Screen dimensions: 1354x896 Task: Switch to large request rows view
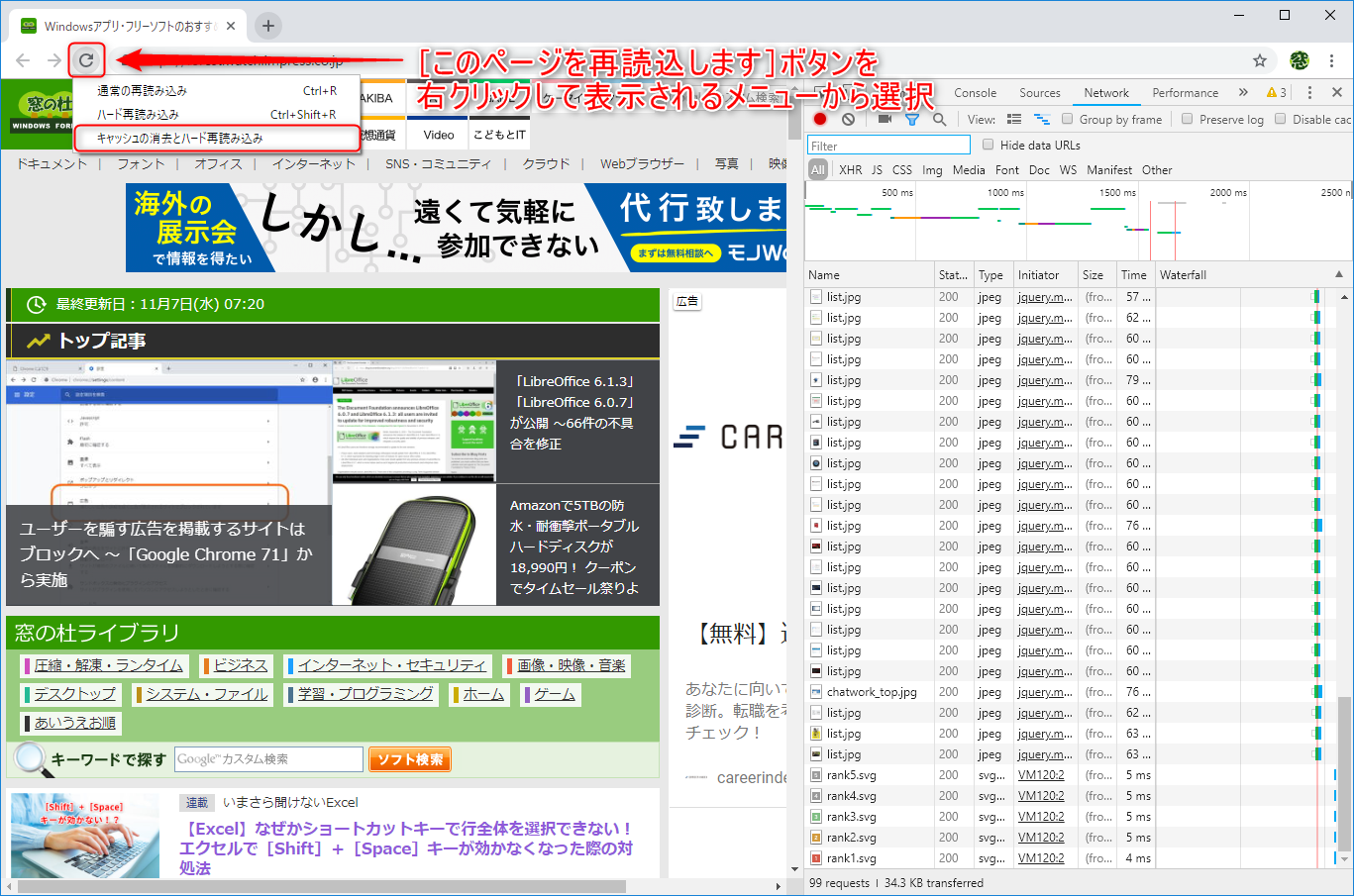[1014, 119]
